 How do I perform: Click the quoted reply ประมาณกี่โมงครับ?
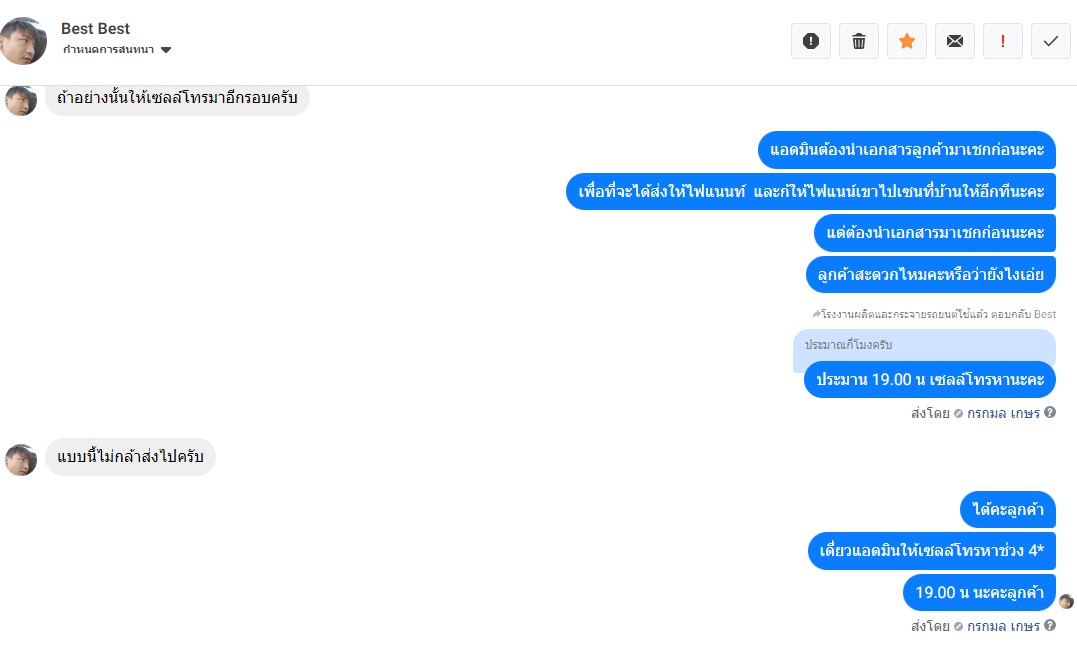coord(848,345)
